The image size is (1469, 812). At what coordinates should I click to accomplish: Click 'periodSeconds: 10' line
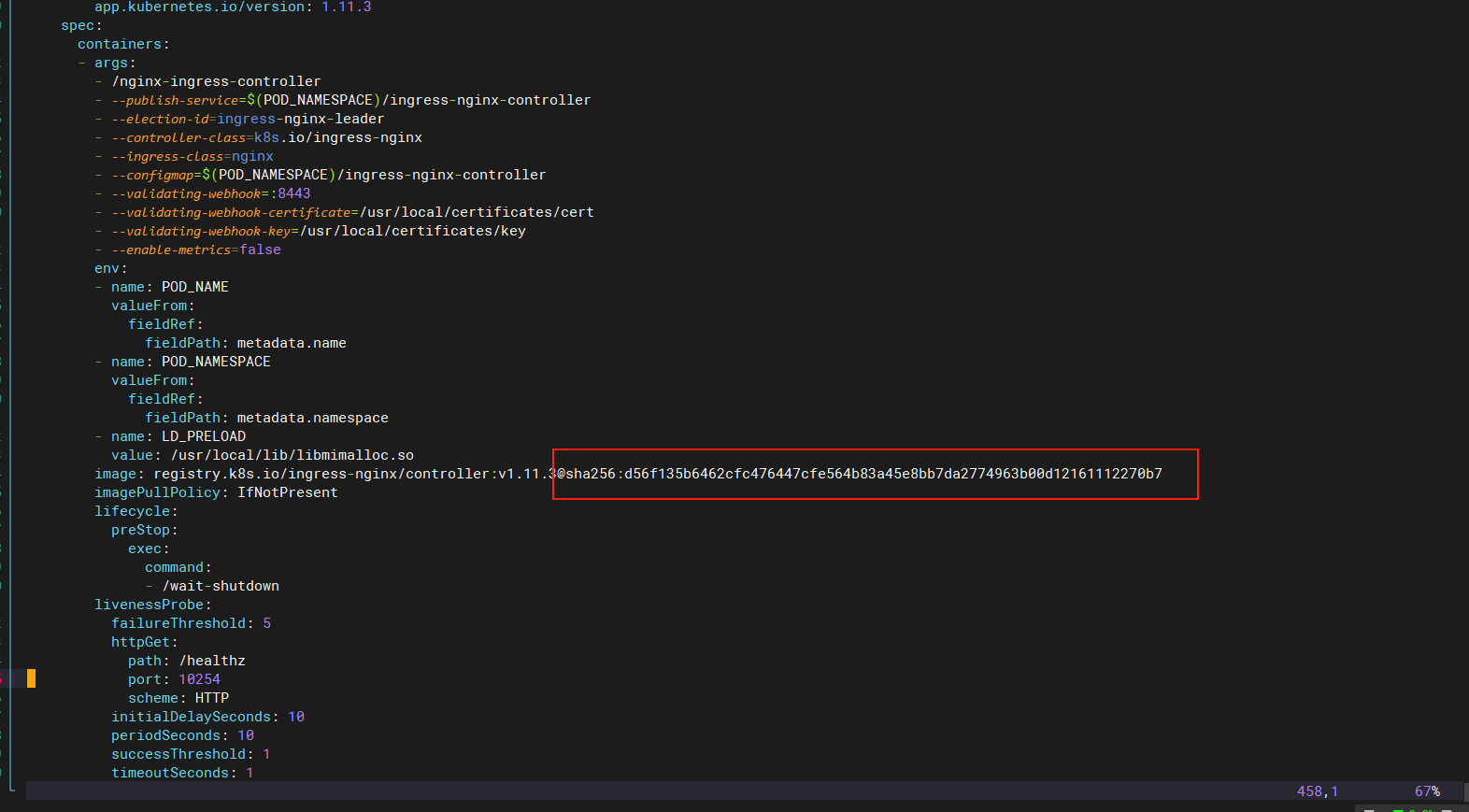pos(183,735)
